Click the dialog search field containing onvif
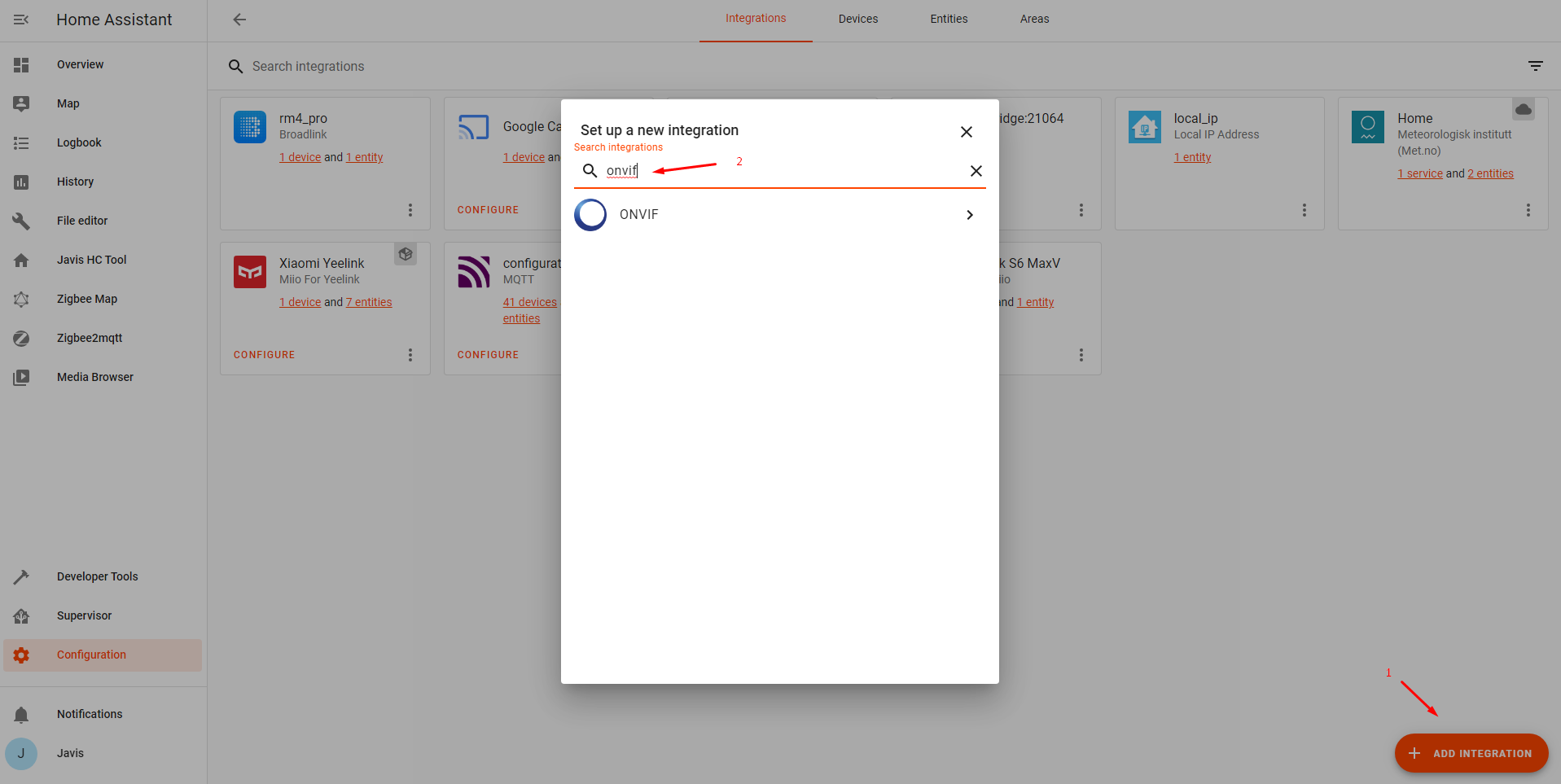 [x=782, y=171]
